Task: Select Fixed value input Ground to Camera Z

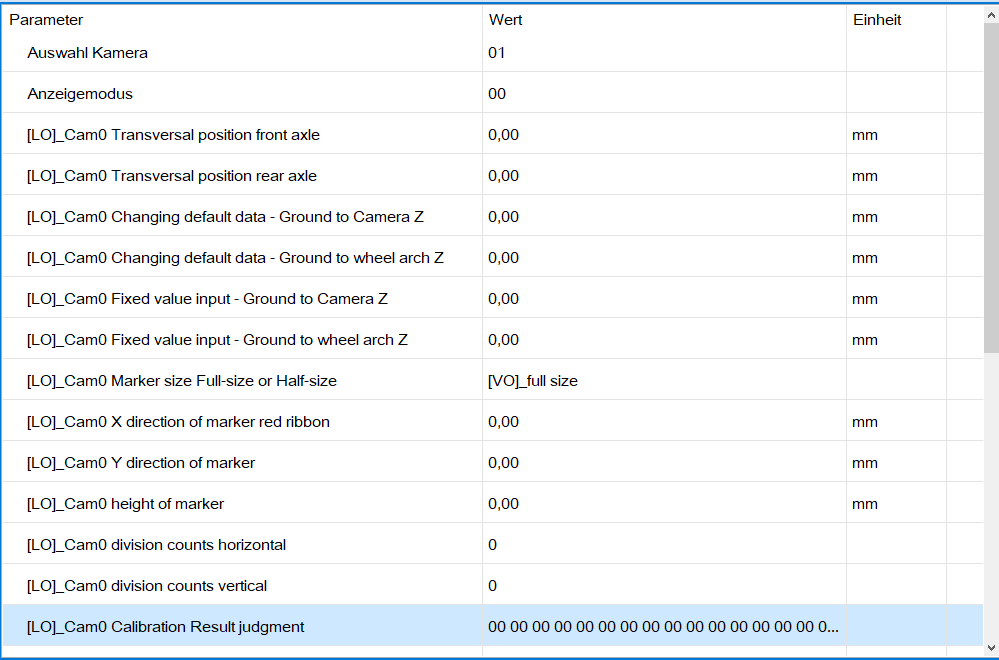Action: 207,299
